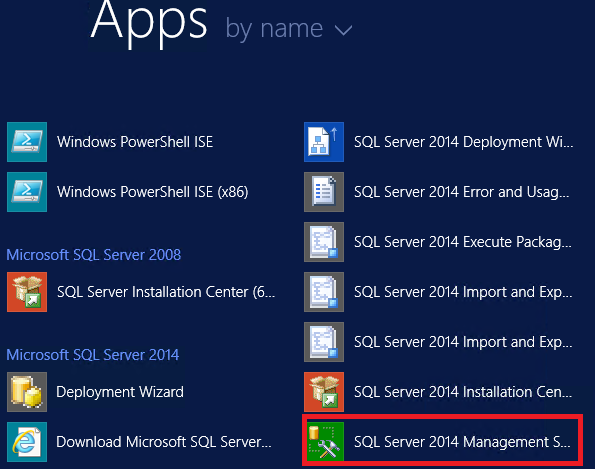Click the 'SQL Server 2014 Installation Cen...' label
Screen dimensions: 595x469
(x=463, y=392)
